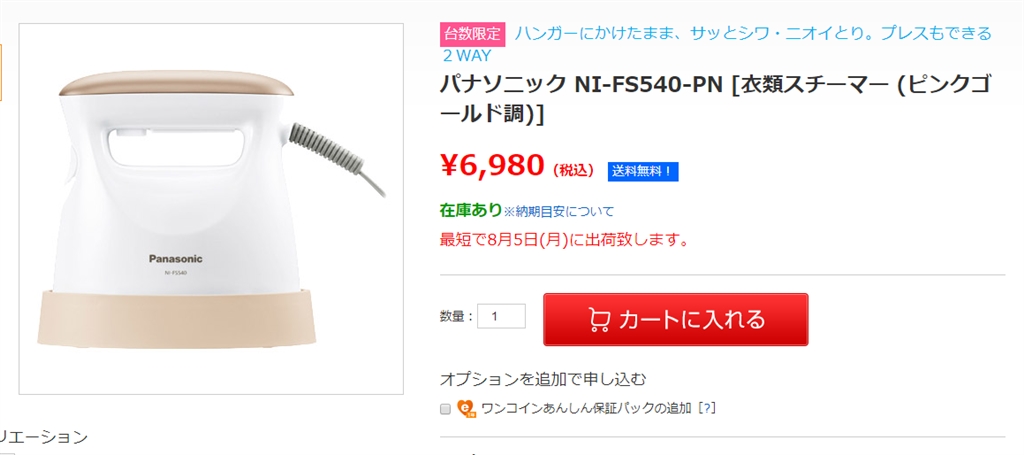Click the ワンコインあんしん保証パックの追加 label

[586, 408]
